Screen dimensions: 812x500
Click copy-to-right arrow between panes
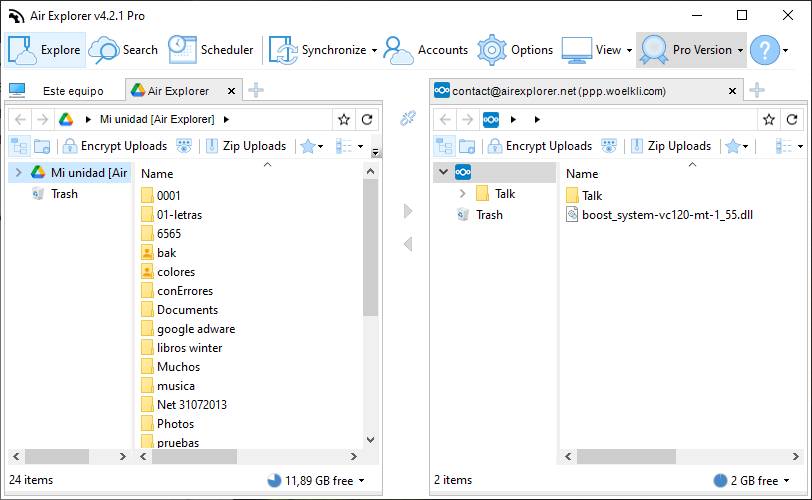(x=408, y=211)
